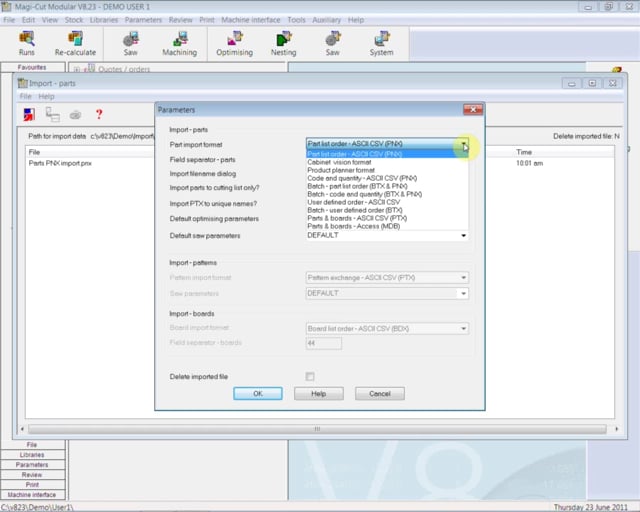
Task: Click OK in the Parameters dialog
Action: point(258,394)
